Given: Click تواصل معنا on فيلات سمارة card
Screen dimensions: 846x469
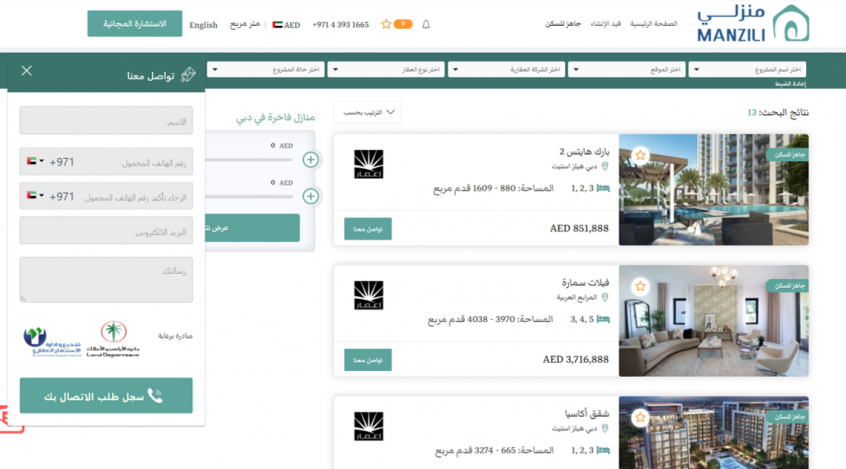Looking at the screenshot, I should 368,360.
